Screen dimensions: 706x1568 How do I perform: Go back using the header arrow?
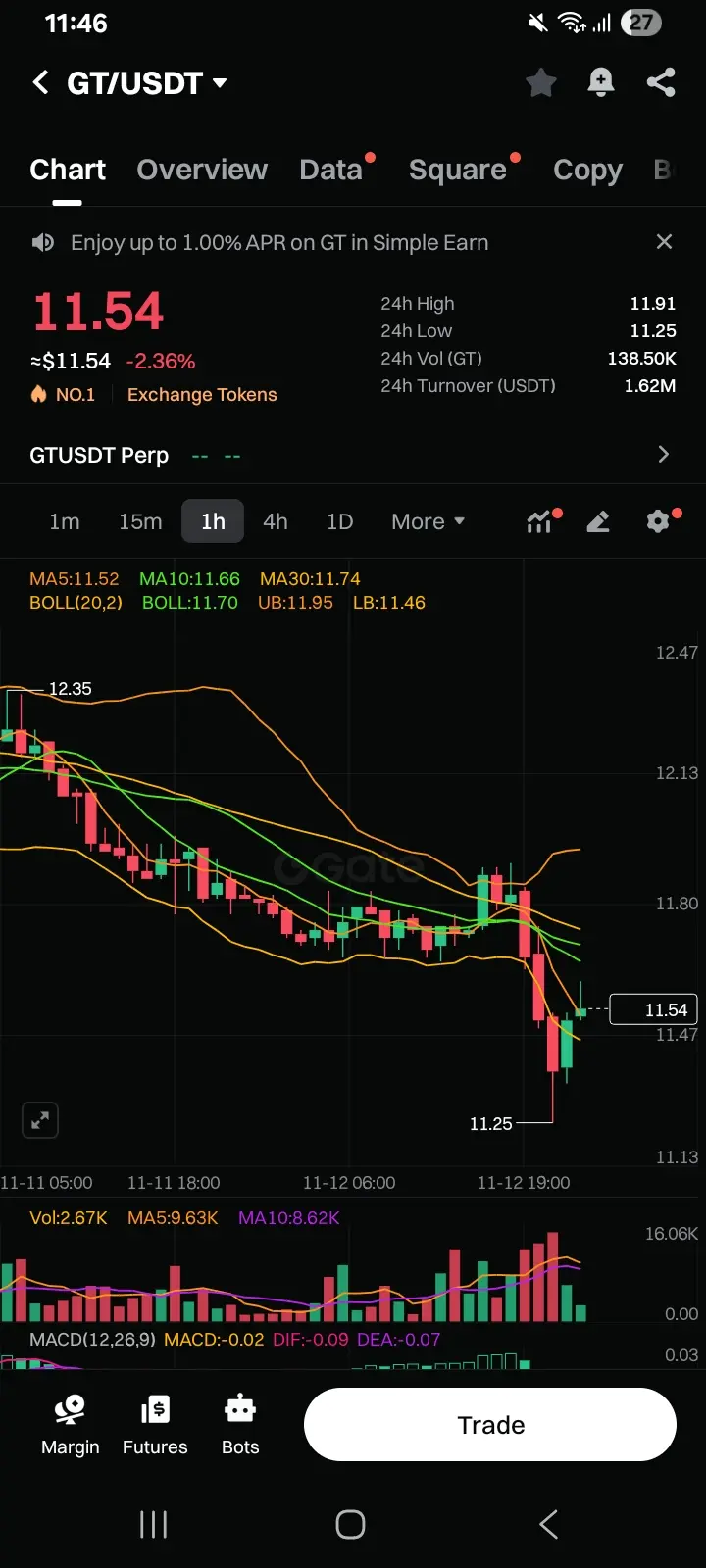tap(40, 82)
